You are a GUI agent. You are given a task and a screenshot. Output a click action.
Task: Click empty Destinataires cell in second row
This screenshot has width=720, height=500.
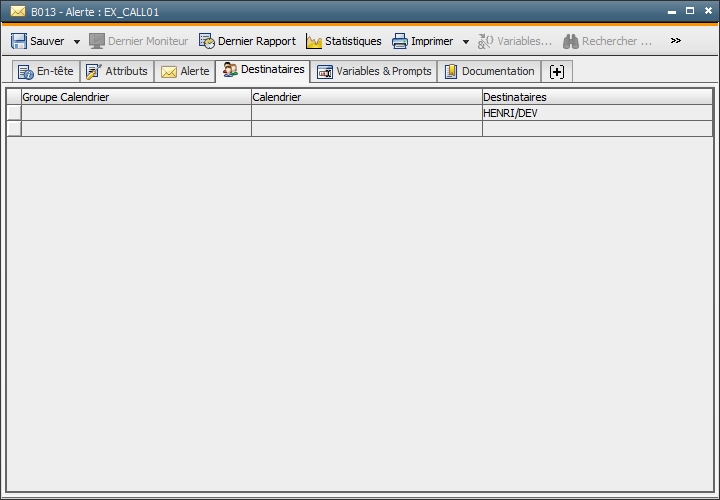597,129
